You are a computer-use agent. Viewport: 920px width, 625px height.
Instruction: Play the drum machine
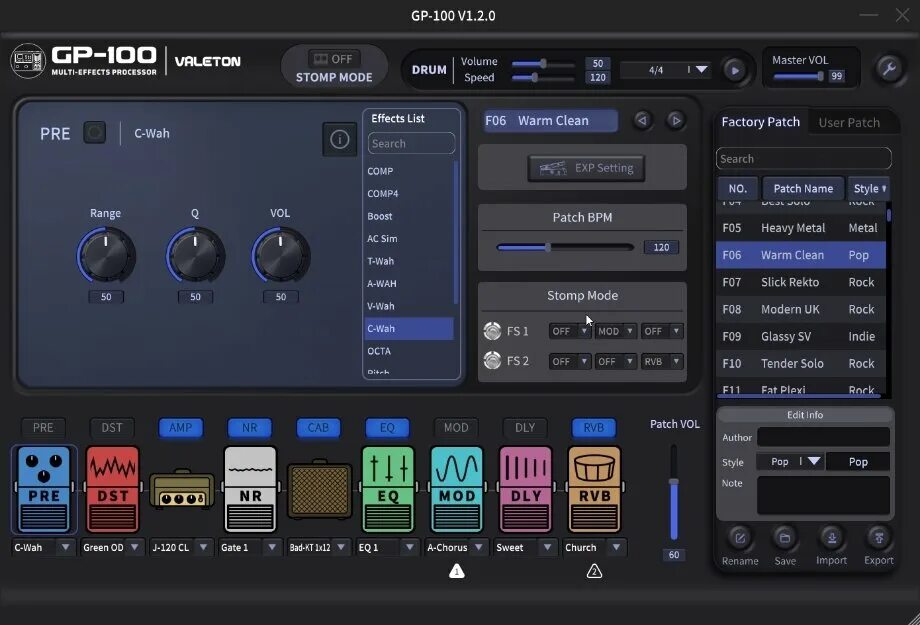tap(735, 70)
